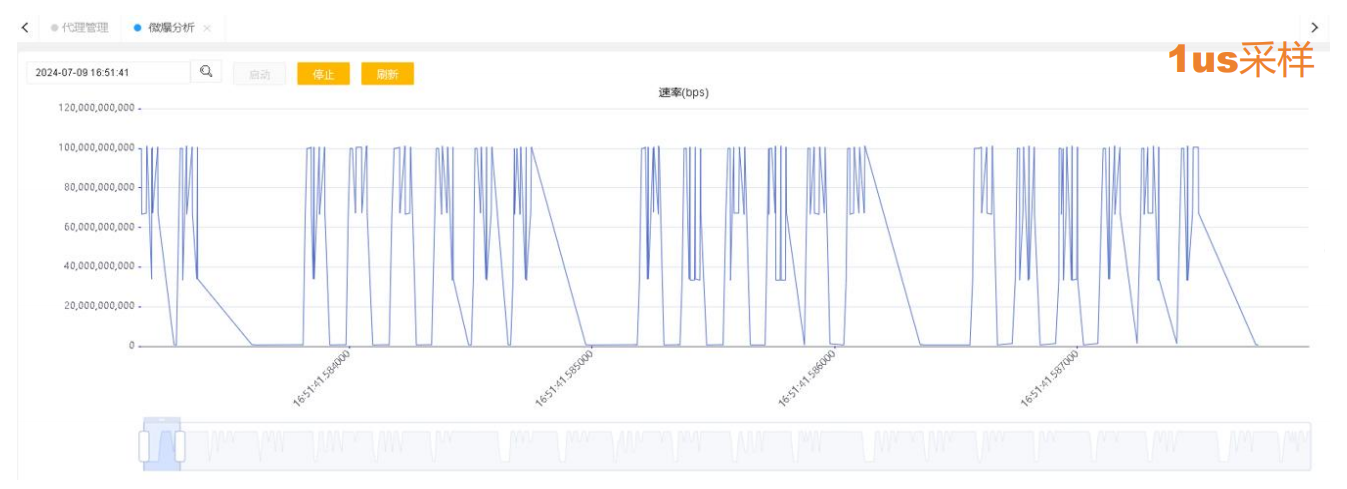1347x489 pixels.
Task: Close the 微爆分析 tab
Action: point(207,28)
